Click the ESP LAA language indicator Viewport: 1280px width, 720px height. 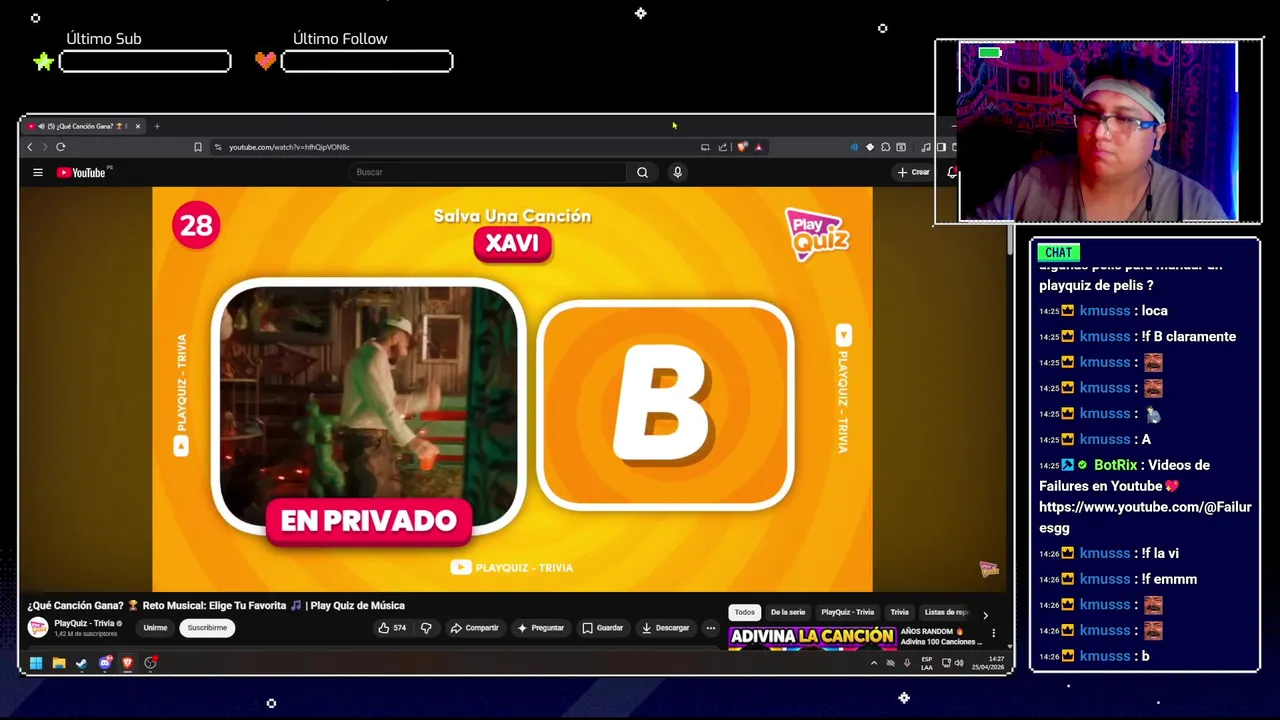[x=927, y=663]
